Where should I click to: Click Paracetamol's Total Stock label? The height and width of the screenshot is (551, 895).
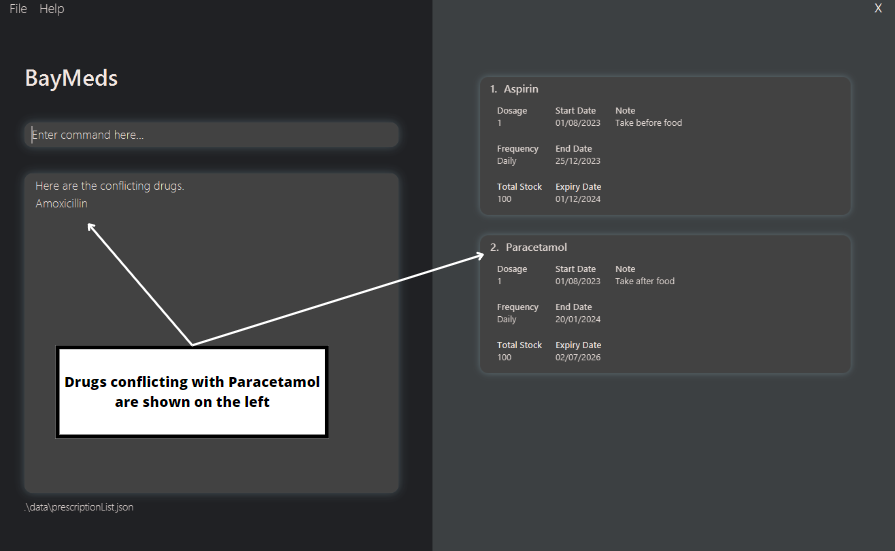pos(519,345)
